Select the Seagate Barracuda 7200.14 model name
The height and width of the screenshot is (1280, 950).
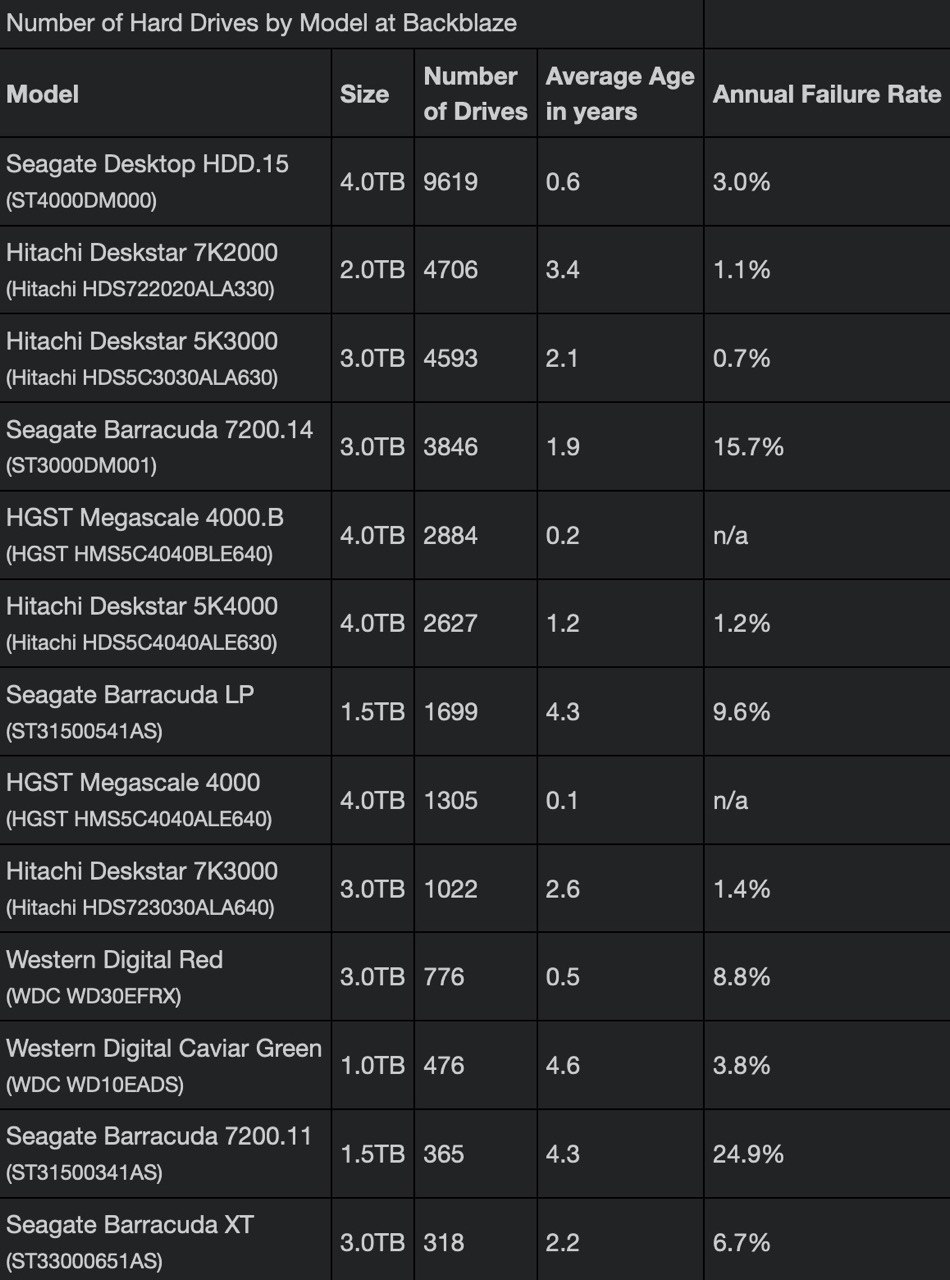(x=159, y=430)
